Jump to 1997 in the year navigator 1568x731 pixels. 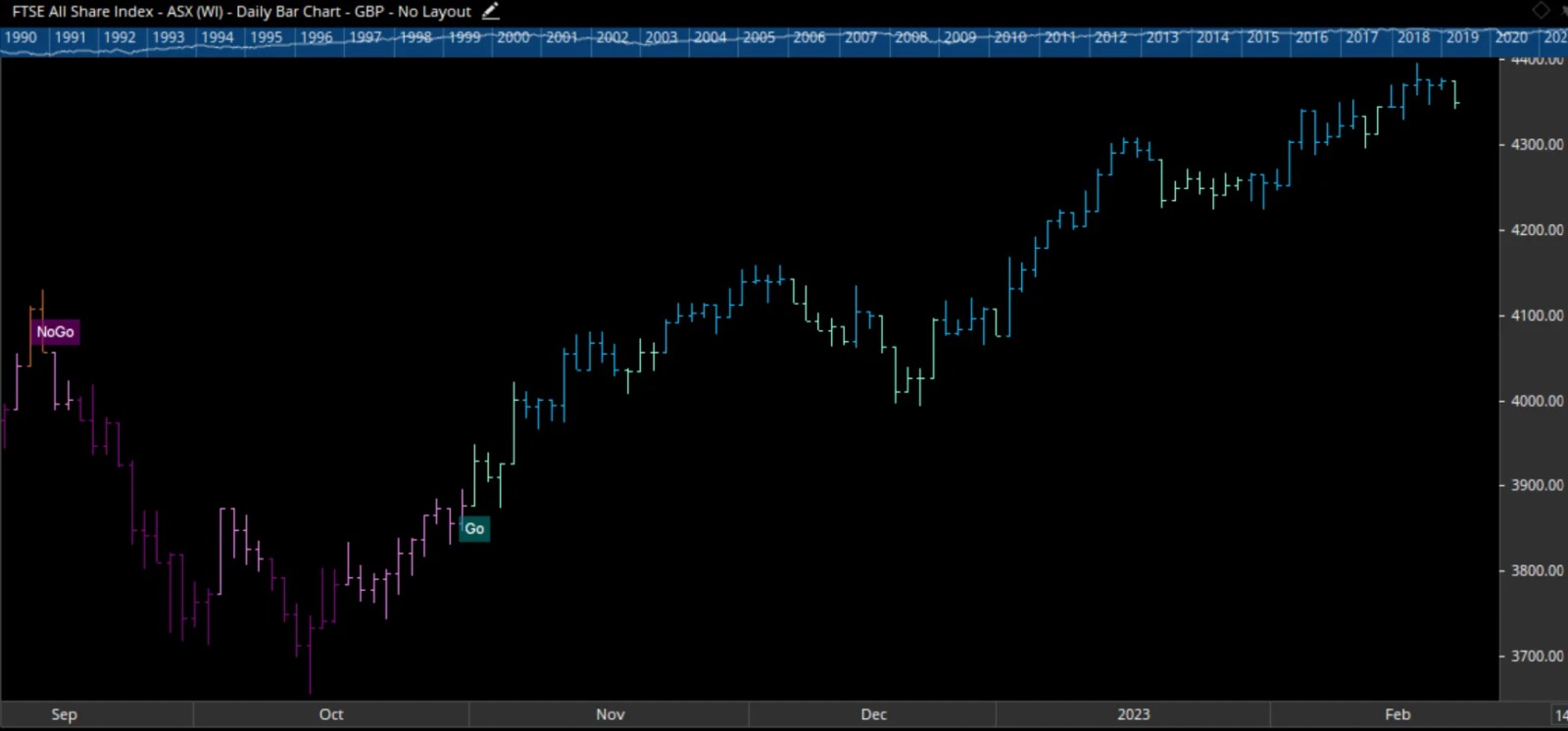tap(366, 37)
